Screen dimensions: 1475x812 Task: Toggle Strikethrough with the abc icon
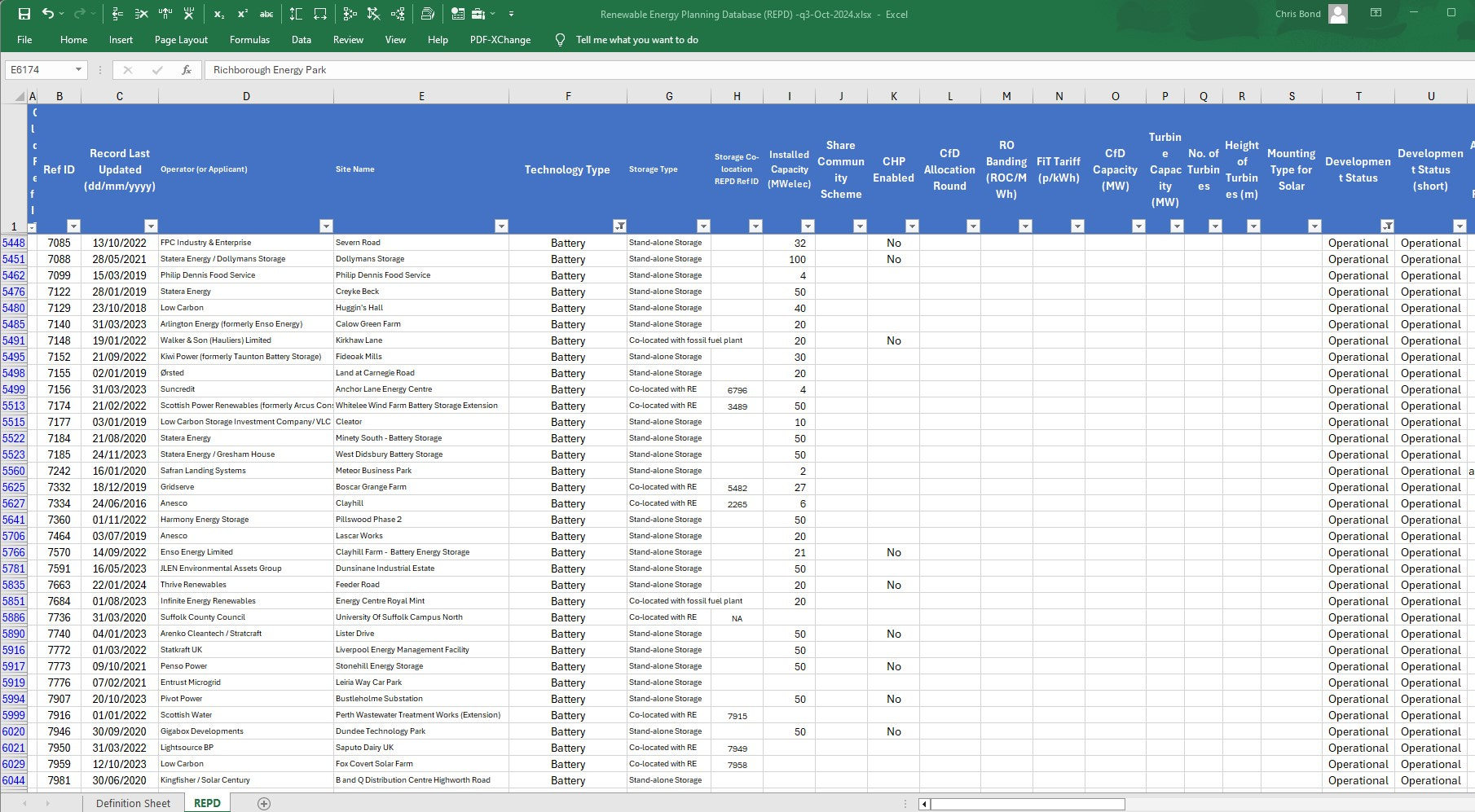pyautogui.click(x=266, y=14)
